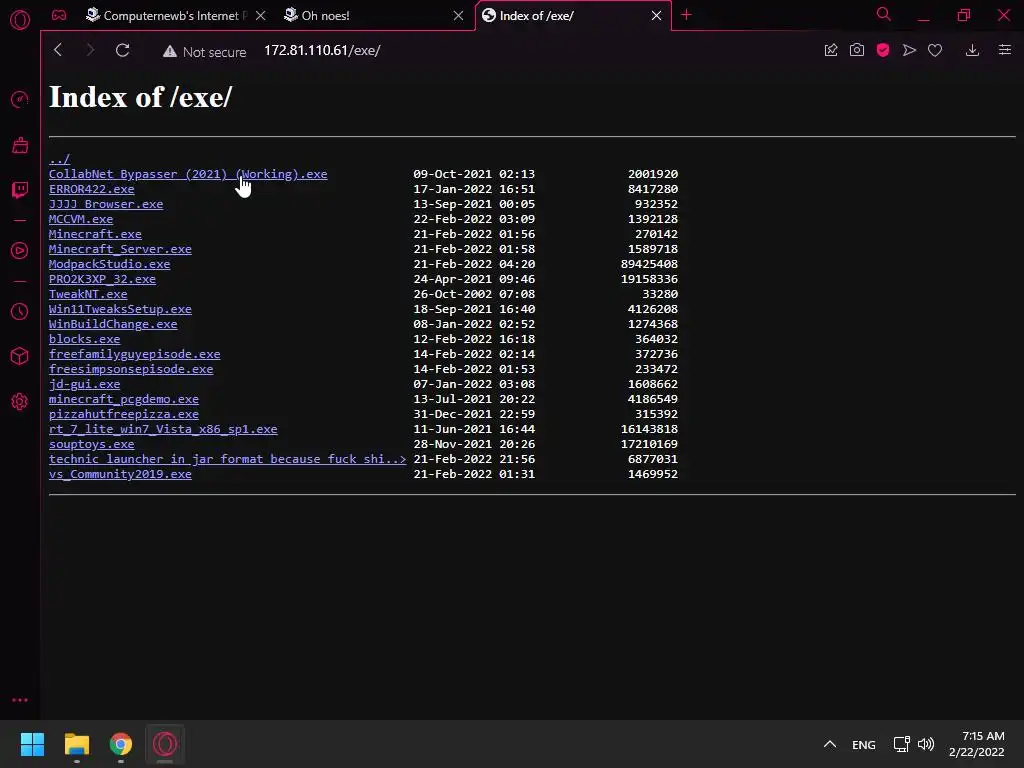Open My Flow send icon
This screenshot has height=768, width=1024.
[x=909, y=50]
